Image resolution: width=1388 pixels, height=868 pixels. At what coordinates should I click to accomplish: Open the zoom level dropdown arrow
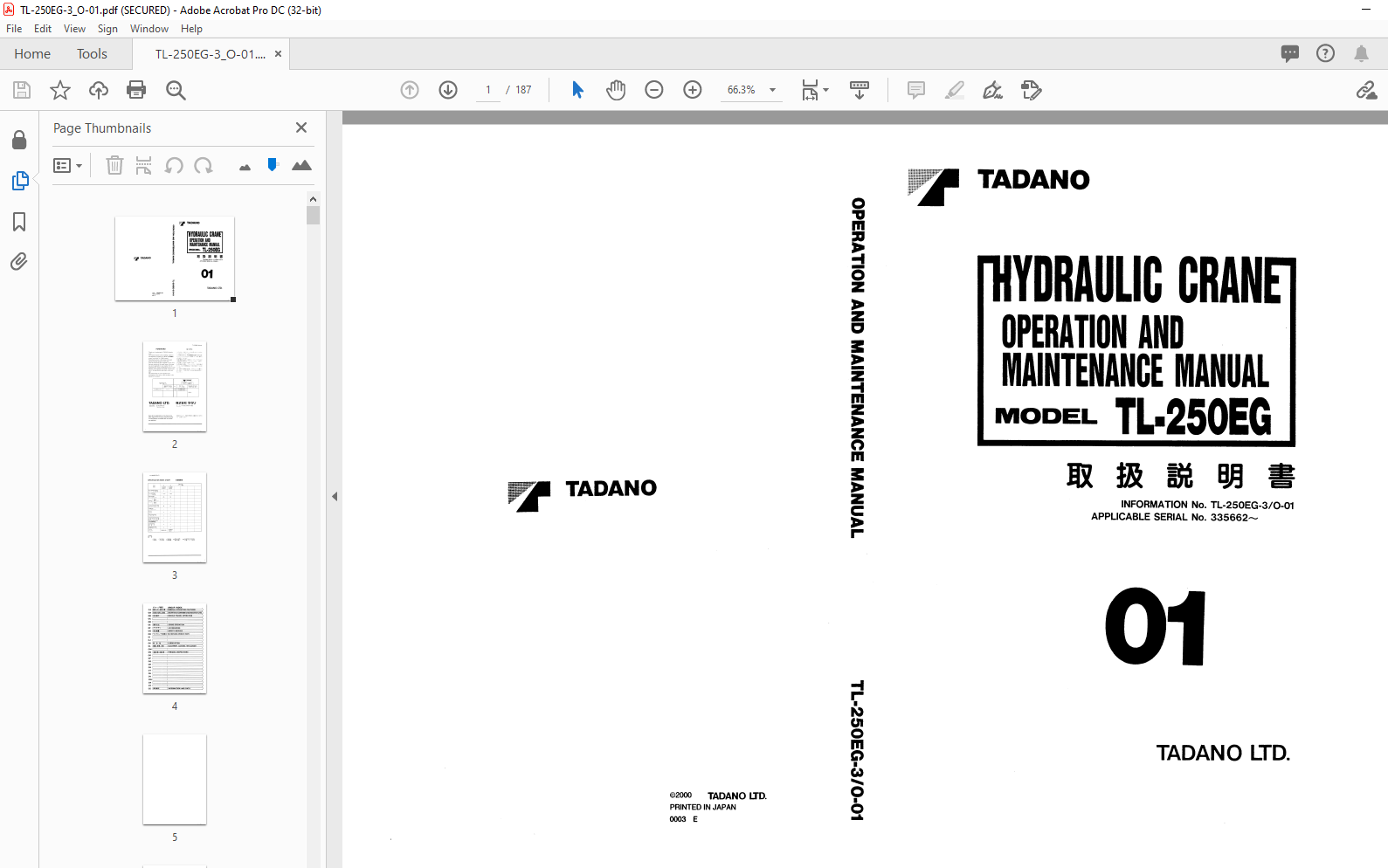(772, 90)
